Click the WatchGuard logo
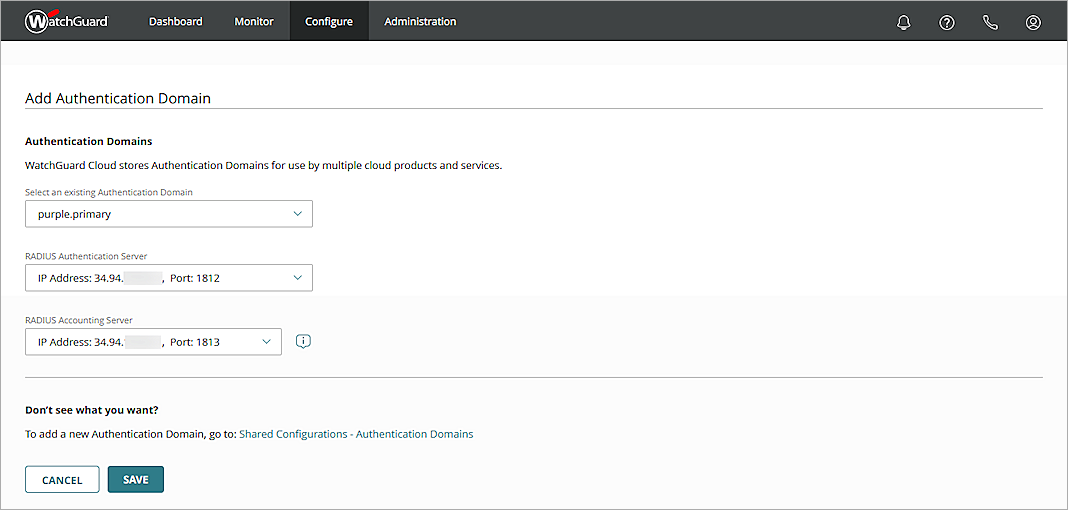The width and height of the screenshot is (1068, 510). [x=66, y=21]
